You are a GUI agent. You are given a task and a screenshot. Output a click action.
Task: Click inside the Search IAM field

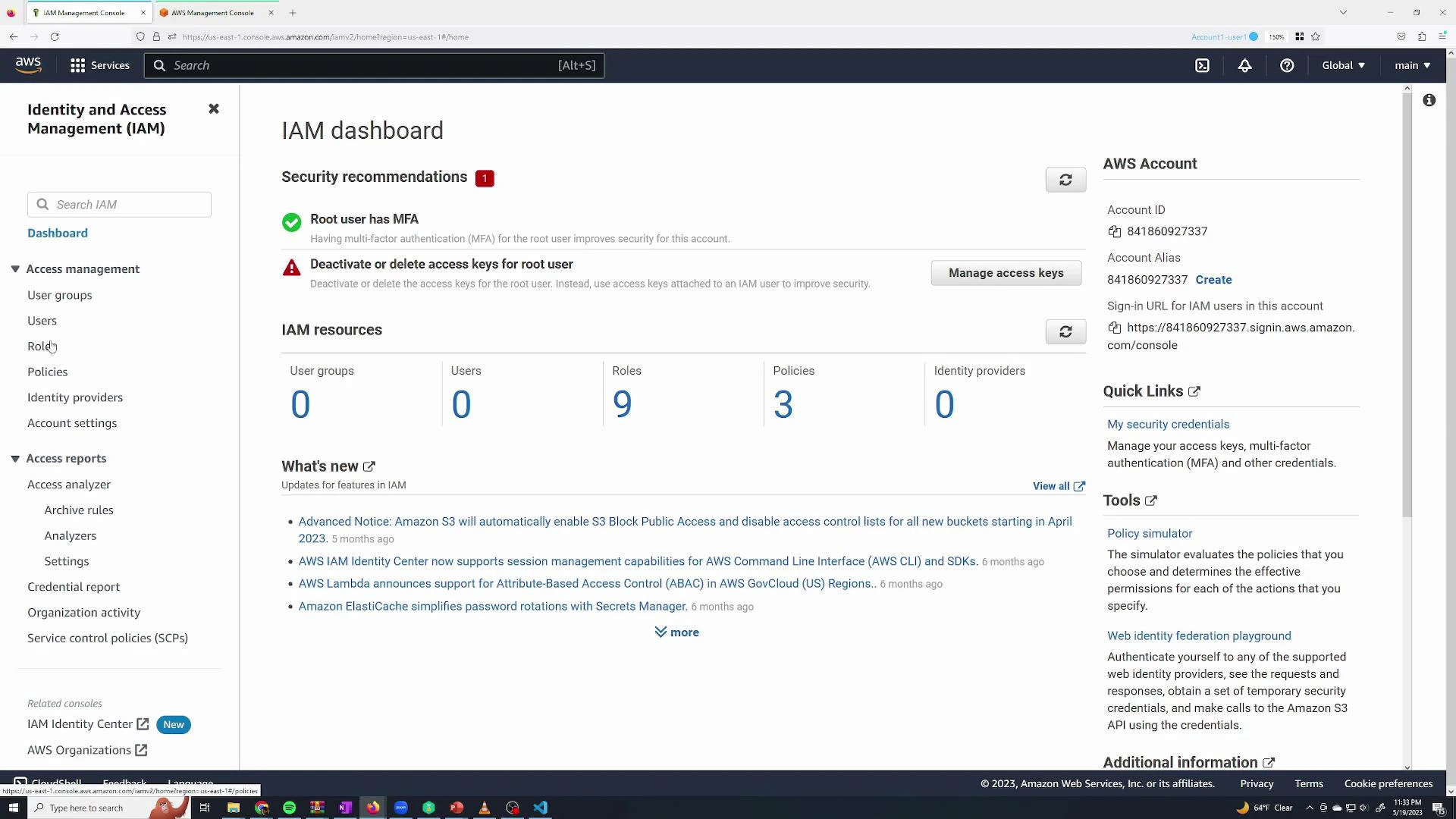click(118, 204)
